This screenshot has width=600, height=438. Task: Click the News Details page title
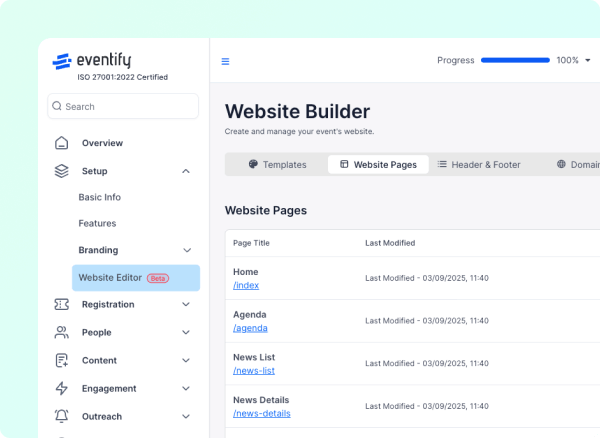click(261, 400)
